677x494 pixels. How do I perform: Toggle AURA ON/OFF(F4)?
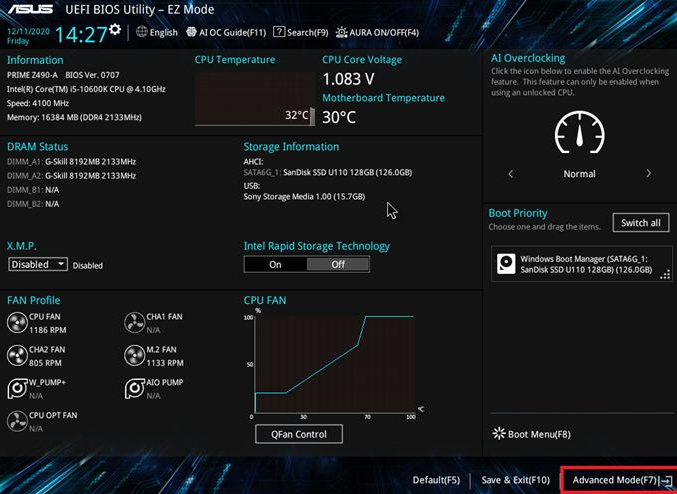coord(377,32)
